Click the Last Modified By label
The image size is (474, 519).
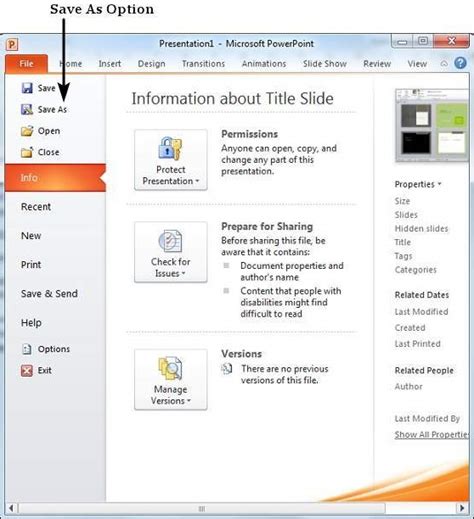(x=427, y=418)
